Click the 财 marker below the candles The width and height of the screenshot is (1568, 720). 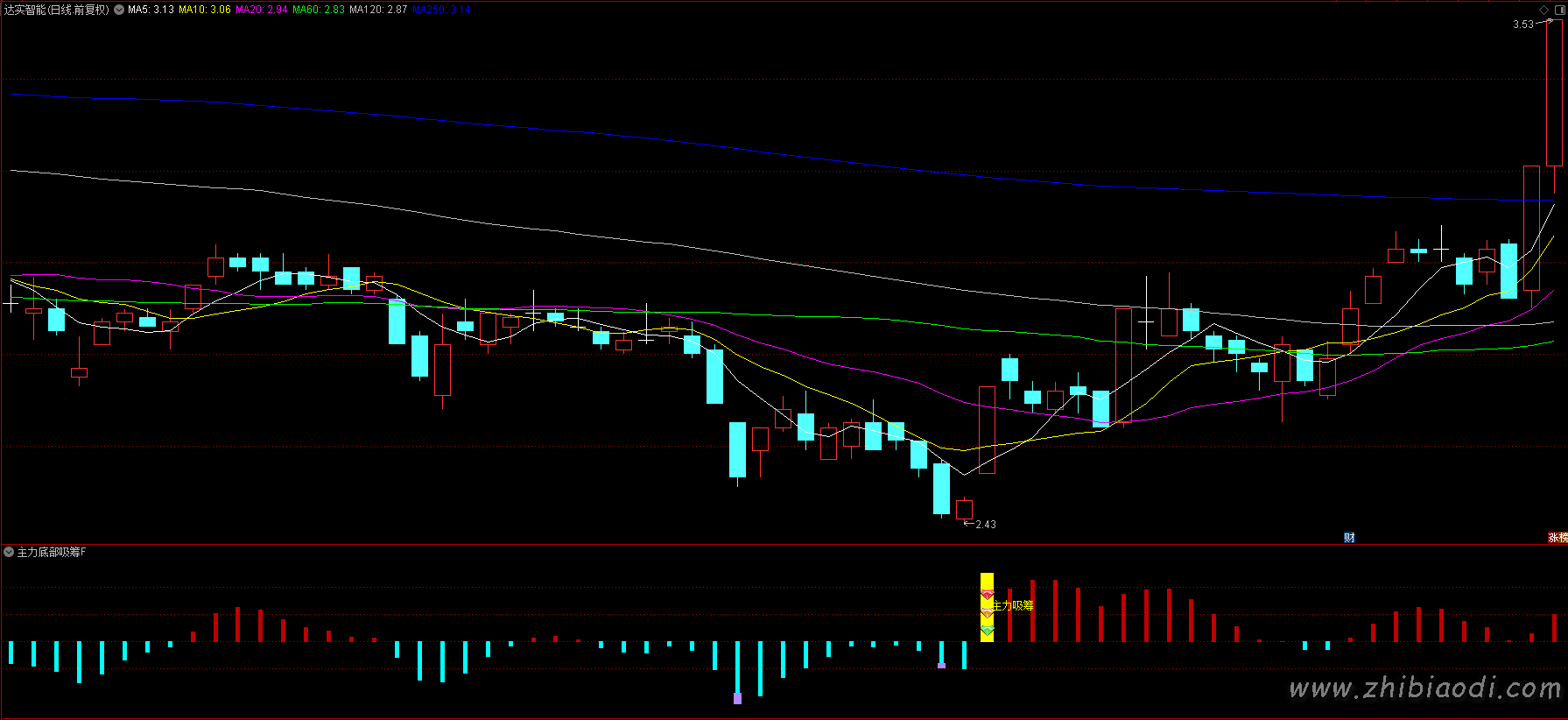pyautogui.click(x=1349, y=538)
